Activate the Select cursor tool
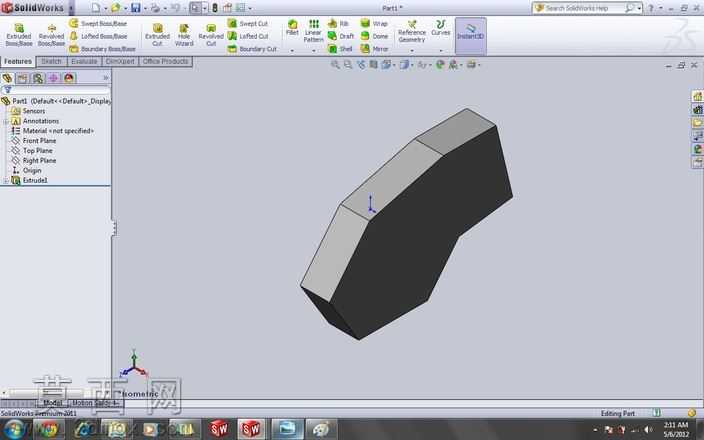 [195, 8]
